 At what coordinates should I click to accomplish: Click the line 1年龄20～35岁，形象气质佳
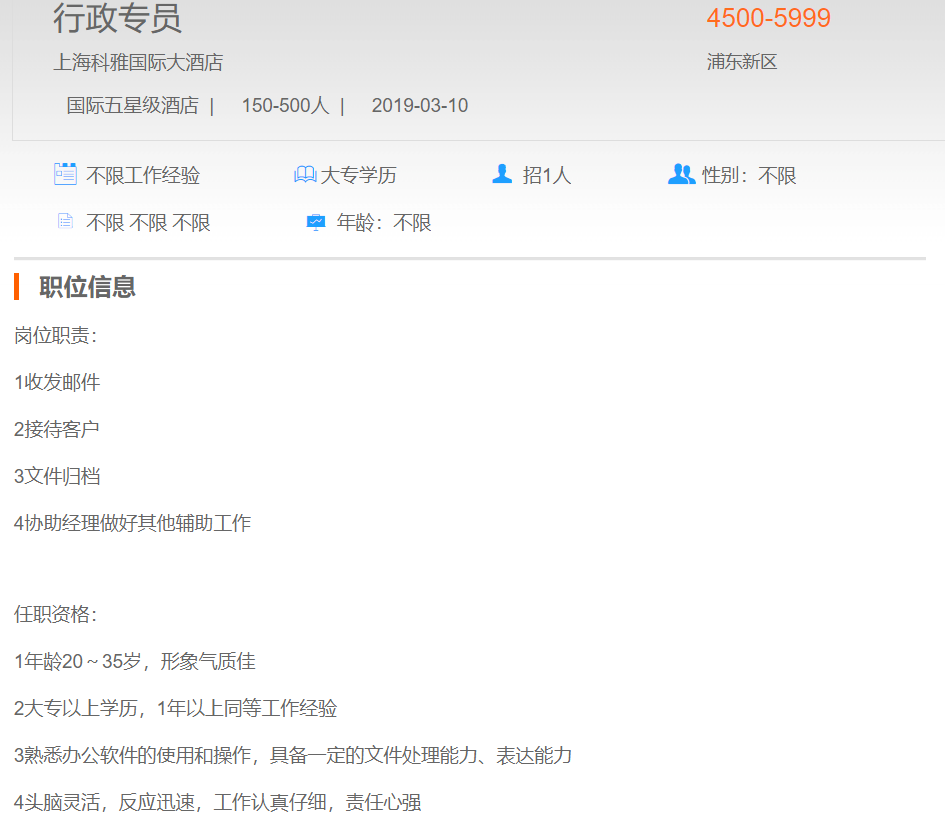click(135, 661)
